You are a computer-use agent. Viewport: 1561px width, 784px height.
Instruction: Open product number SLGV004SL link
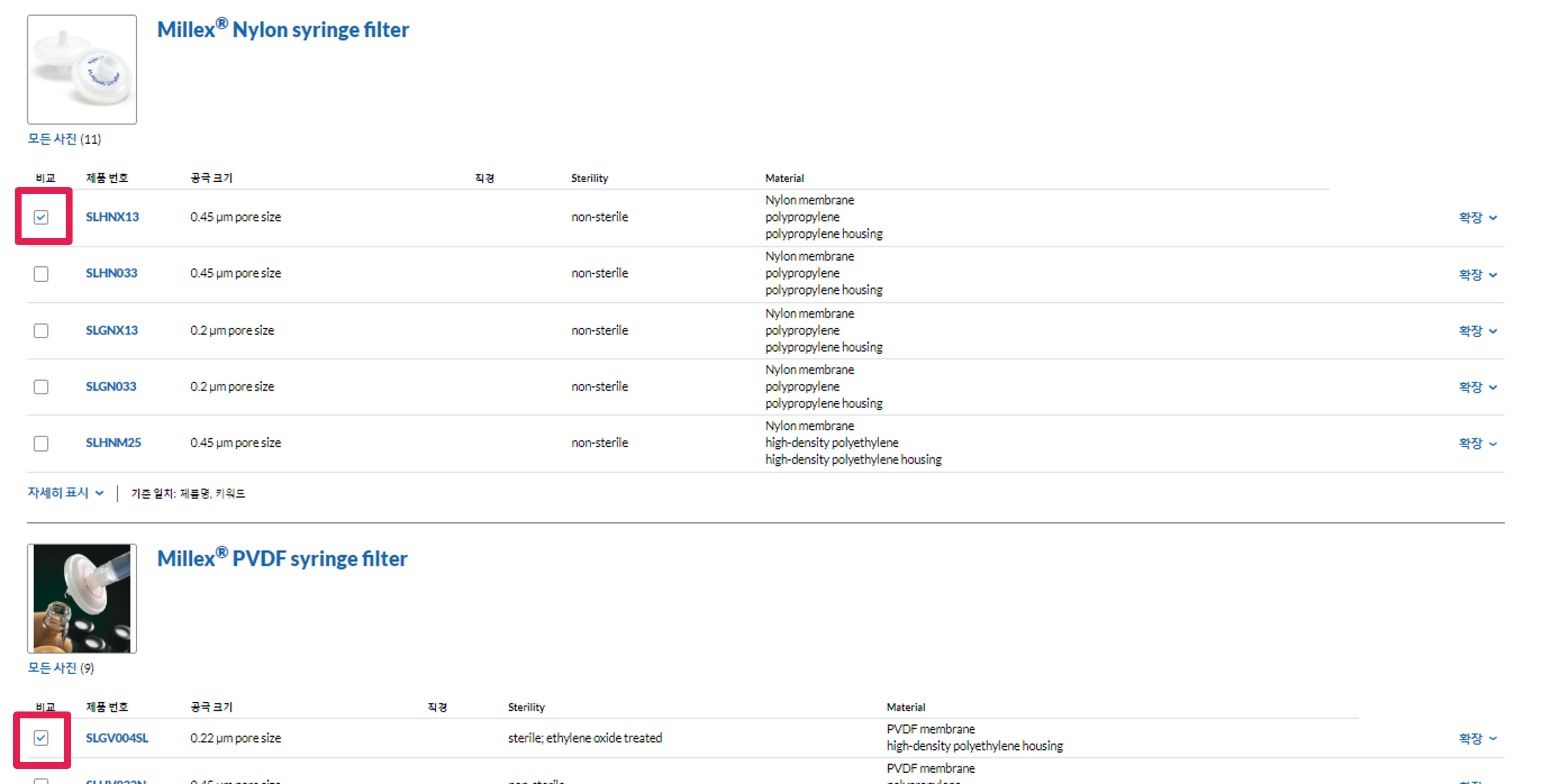(x=116, y=738)
